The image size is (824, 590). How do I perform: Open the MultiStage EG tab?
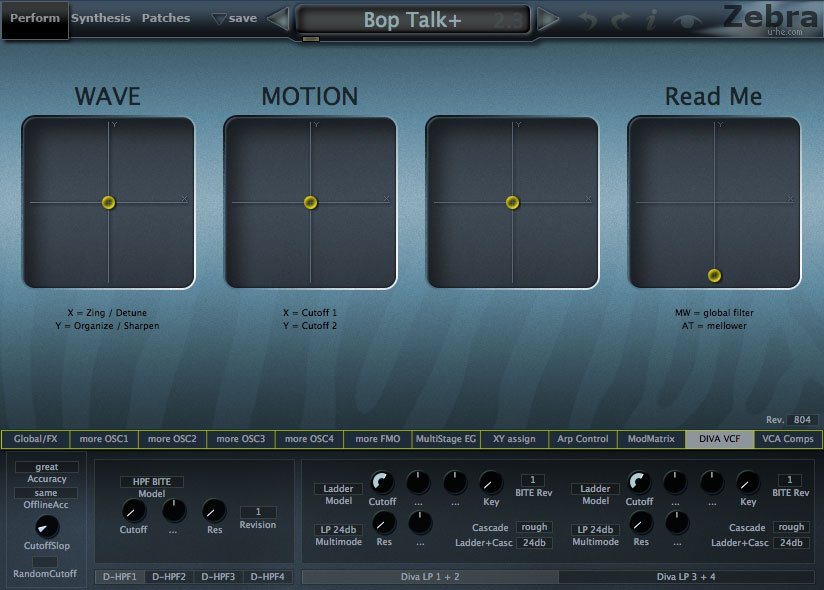point(446,439)
